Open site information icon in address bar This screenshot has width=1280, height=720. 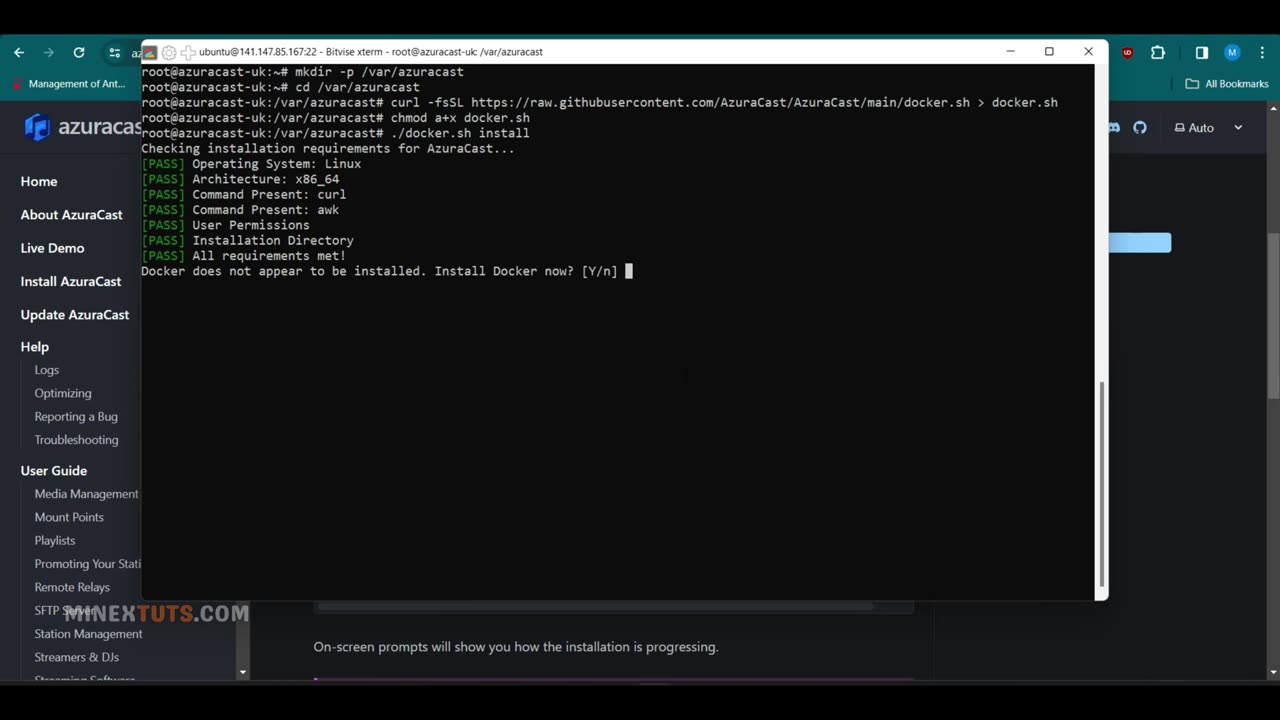point(114,53)
